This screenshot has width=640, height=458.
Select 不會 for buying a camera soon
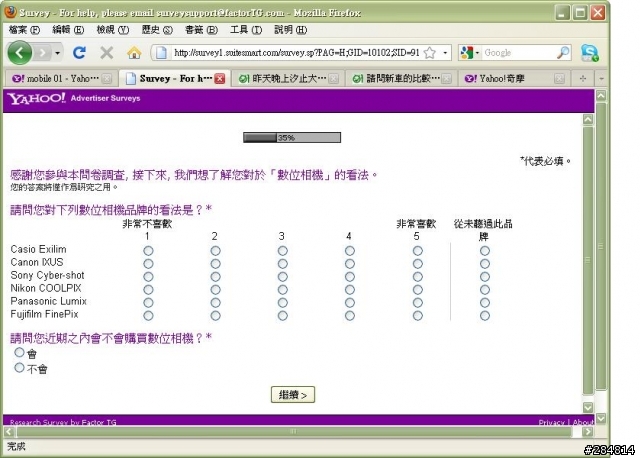(x=19, y=368)
